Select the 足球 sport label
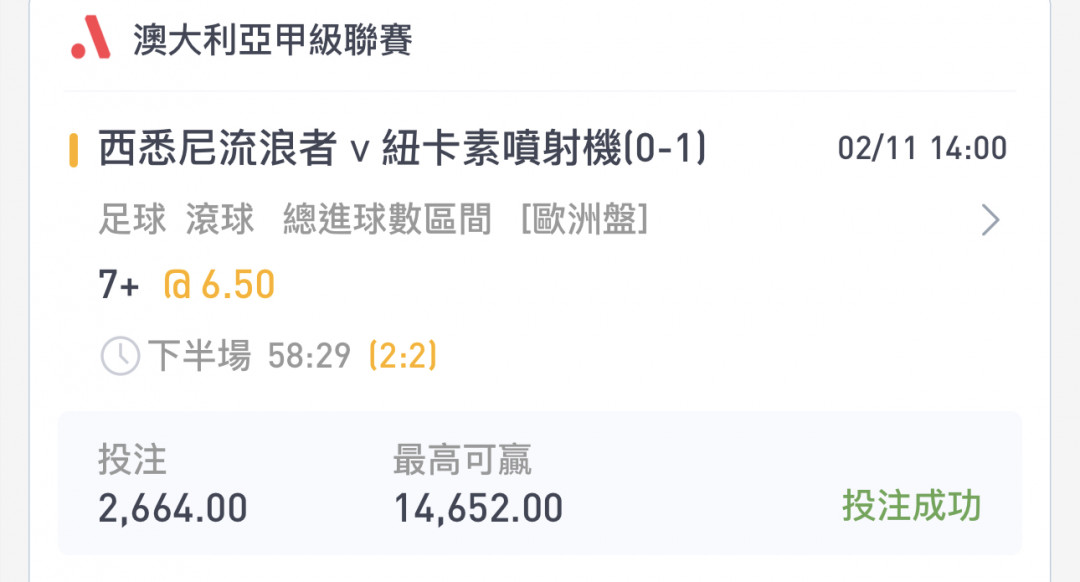This screenshot has height=582, width=1080. [x=132, y=220]
